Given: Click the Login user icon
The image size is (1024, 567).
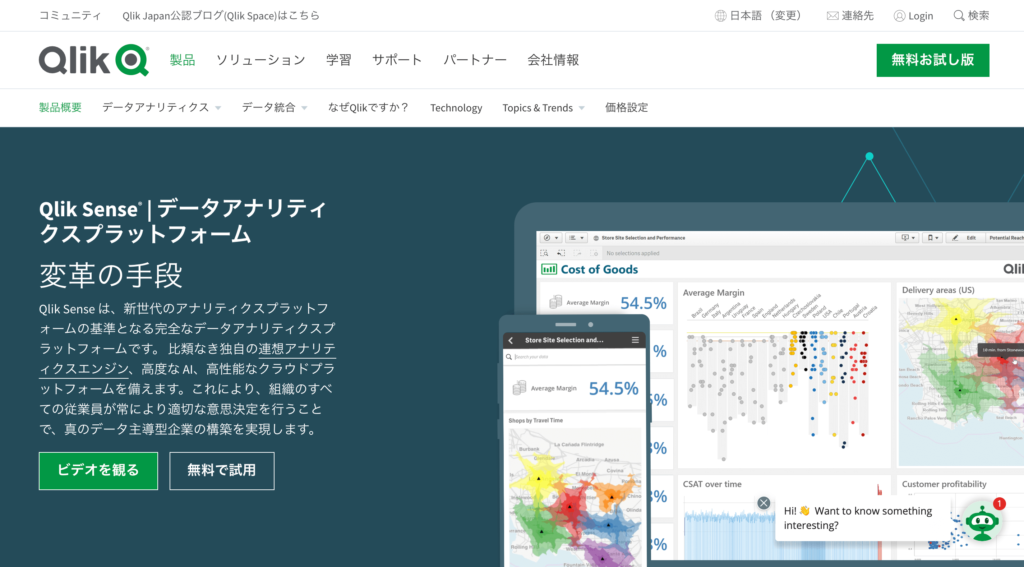Looking at the screenshot, I should (x=899, y=16).
